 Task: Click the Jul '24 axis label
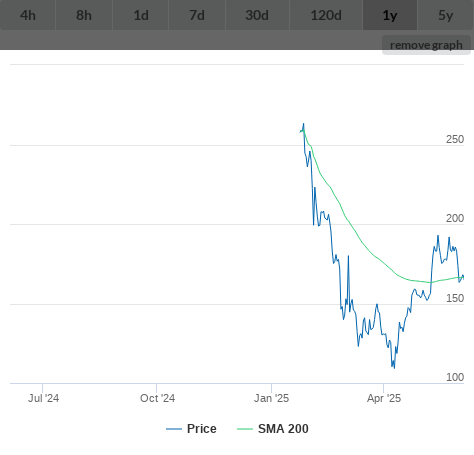(x=43, y=398)
